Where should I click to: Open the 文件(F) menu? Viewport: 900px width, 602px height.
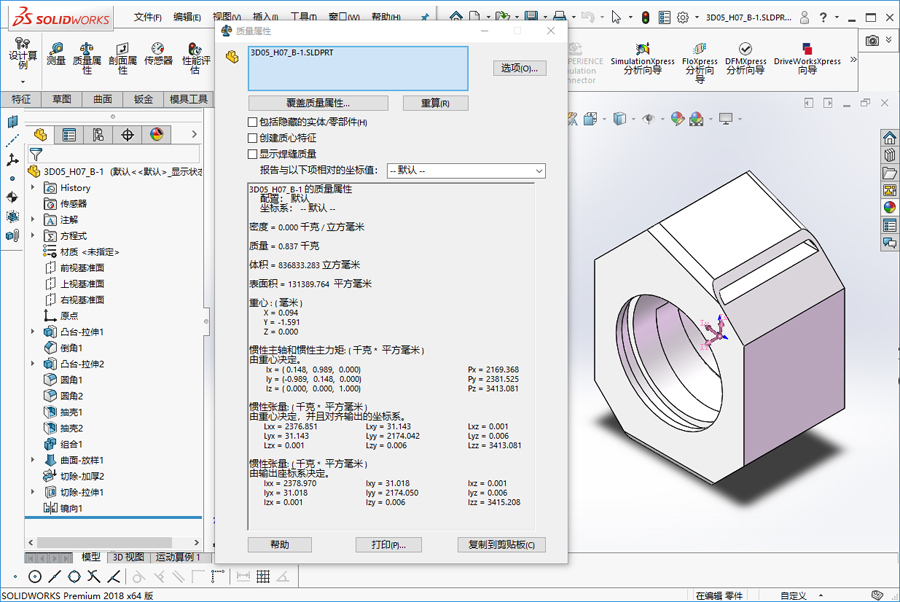tap(148, 17)
